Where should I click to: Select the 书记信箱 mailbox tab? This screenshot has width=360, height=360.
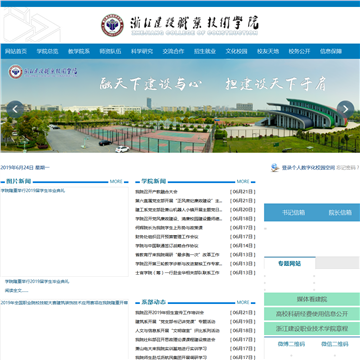(x=294, y=213)
